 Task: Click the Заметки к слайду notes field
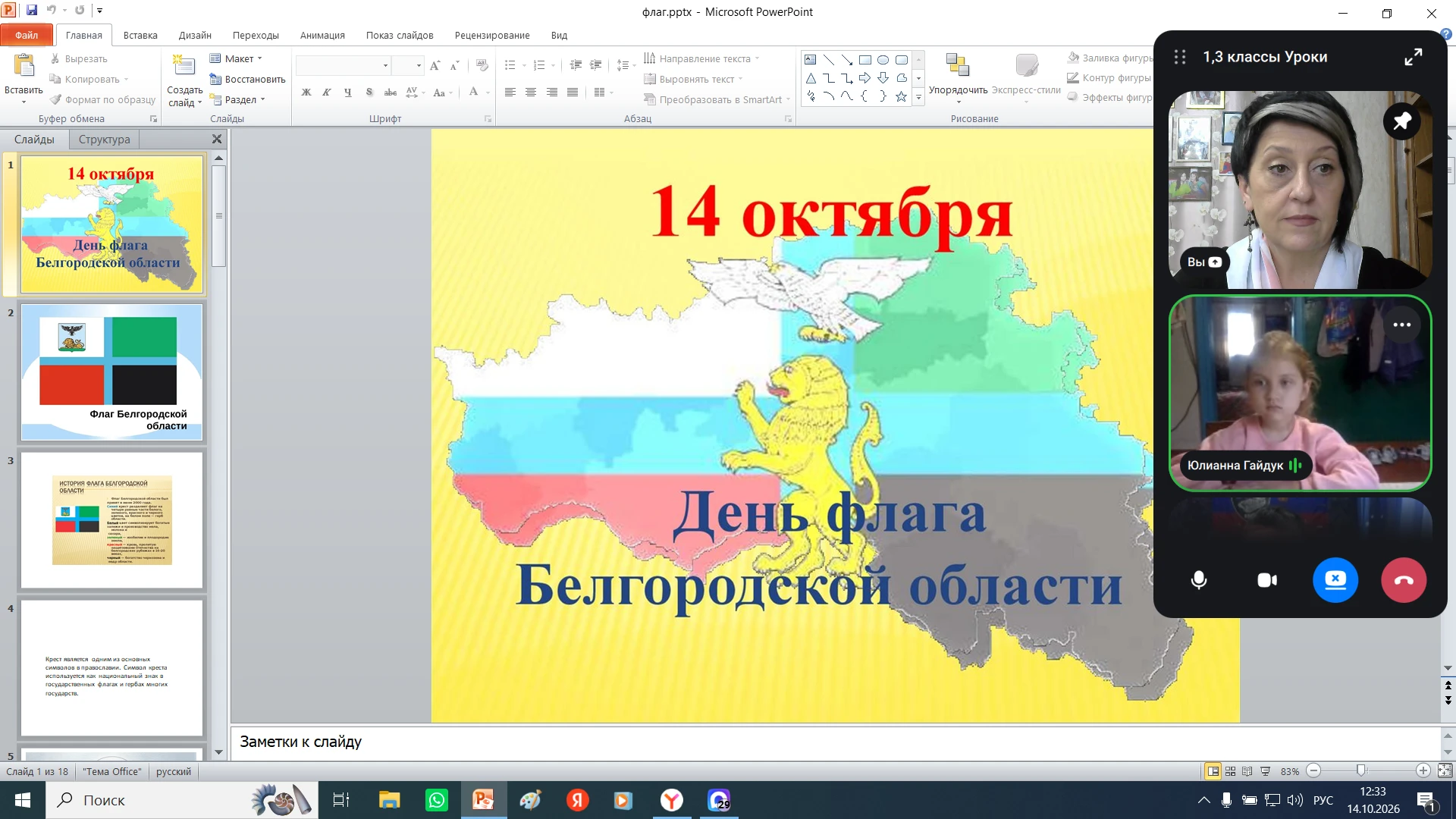836,742
